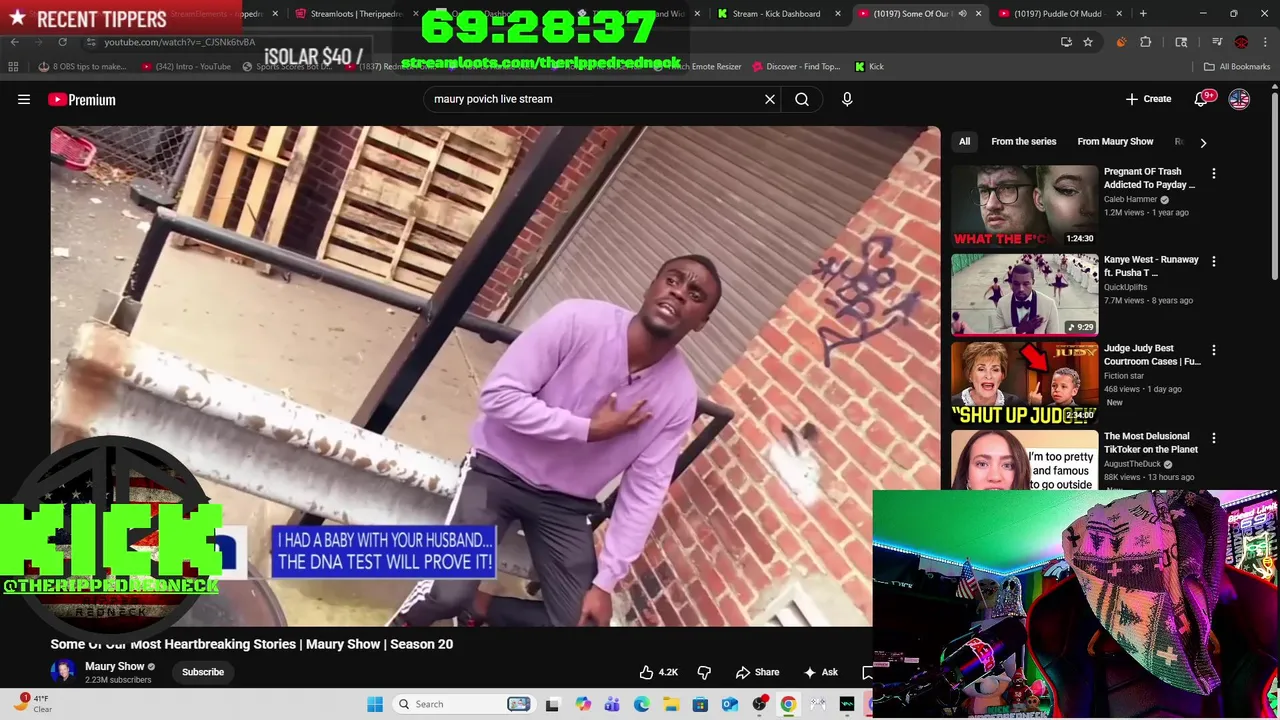Switch to 'Stream - Kick Dashboard' tab
This screenshot has width=1280, height=720.
coord(776,14)
